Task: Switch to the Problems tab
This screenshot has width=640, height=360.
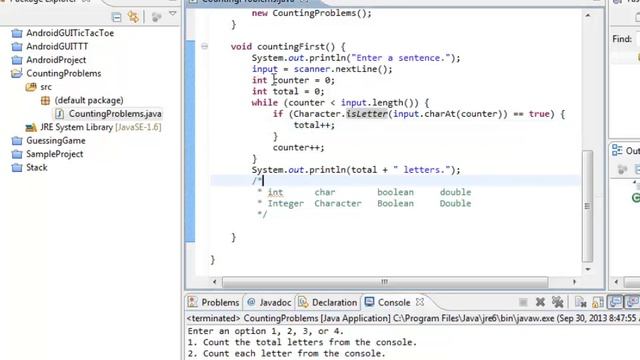Action: click(x=213, y=302)
